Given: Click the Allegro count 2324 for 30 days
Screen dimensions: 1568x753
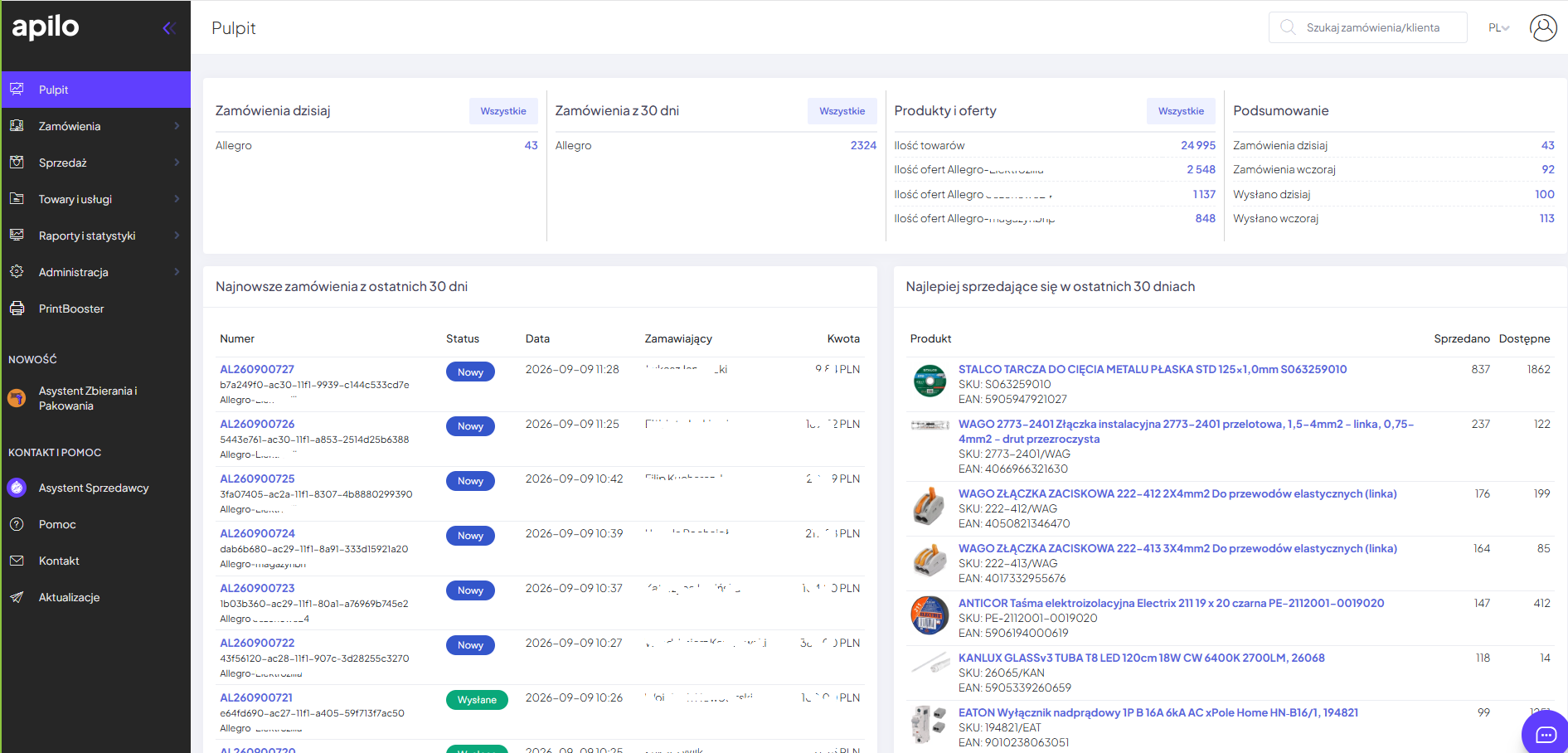Looking at the screenshot, I should 863,145.
